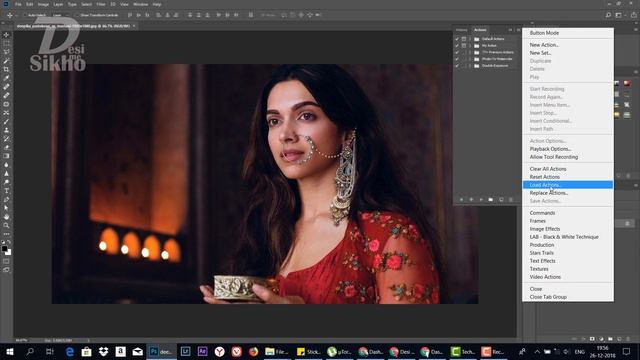The image size is (640, 360).
Task: Select the Horizontal Type tool
Action: (x=6, y=191)
